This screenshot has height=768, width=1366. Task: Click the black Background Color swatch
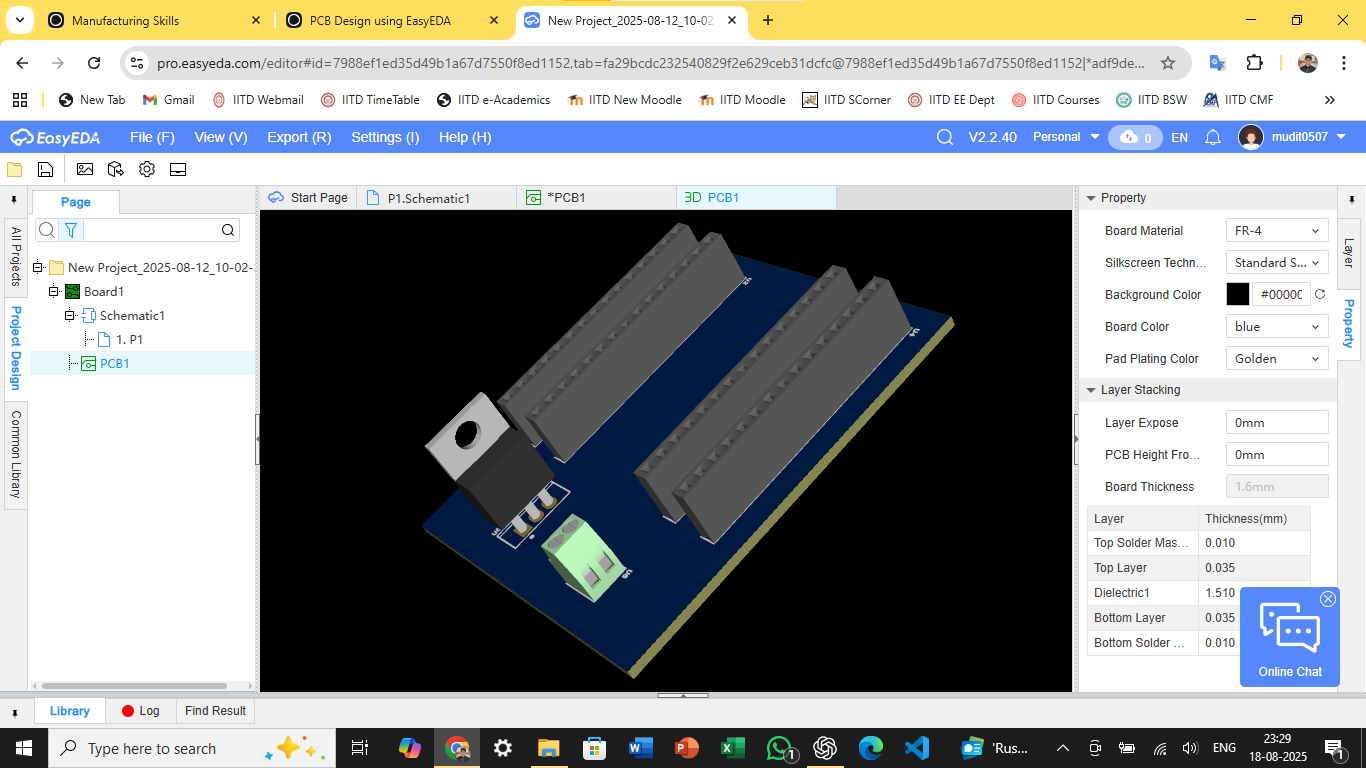click(1237, 294)
